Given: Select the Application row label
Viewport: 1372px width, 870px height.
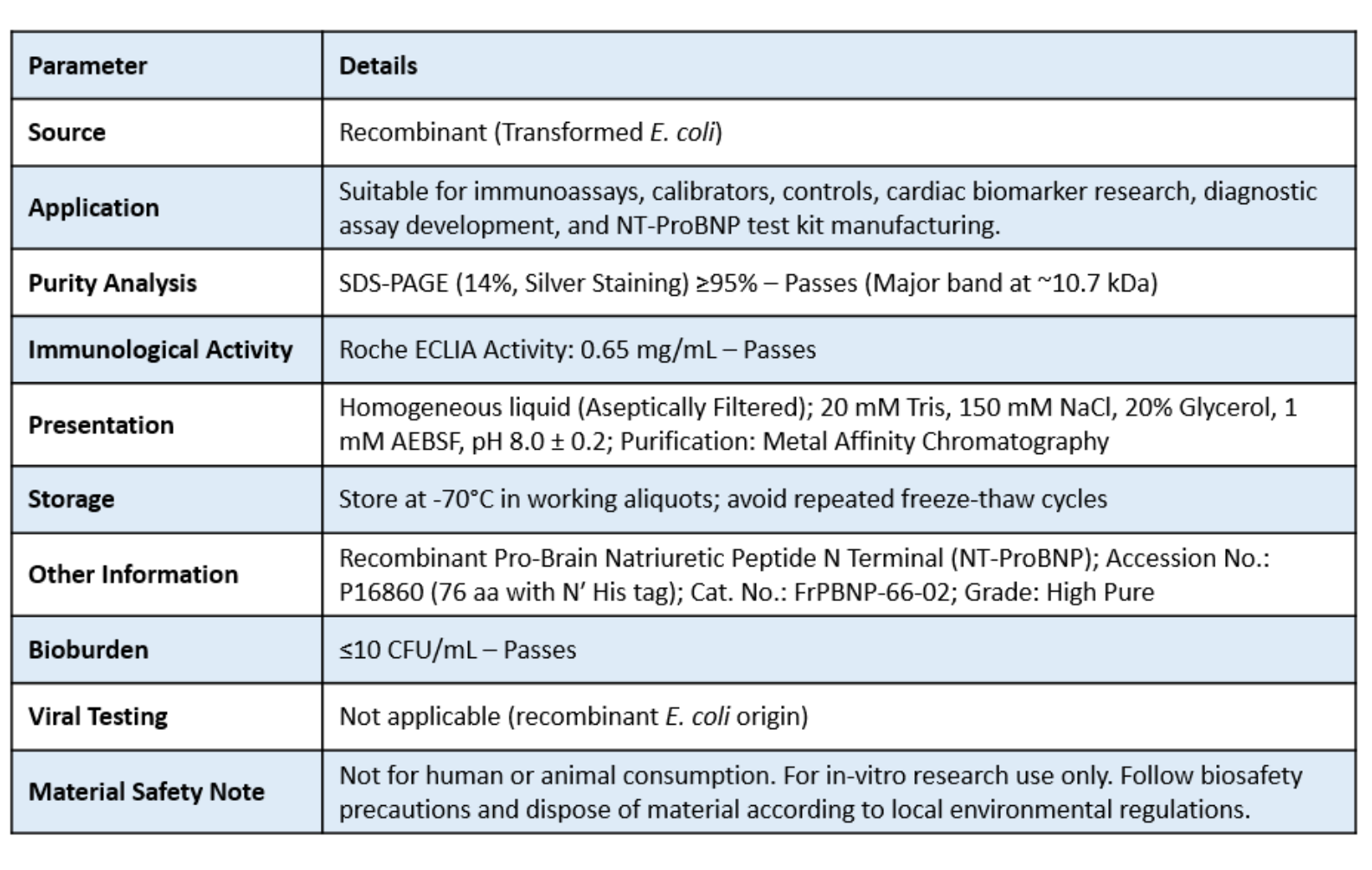Looking at the screenshot, I should coord(93,208).
